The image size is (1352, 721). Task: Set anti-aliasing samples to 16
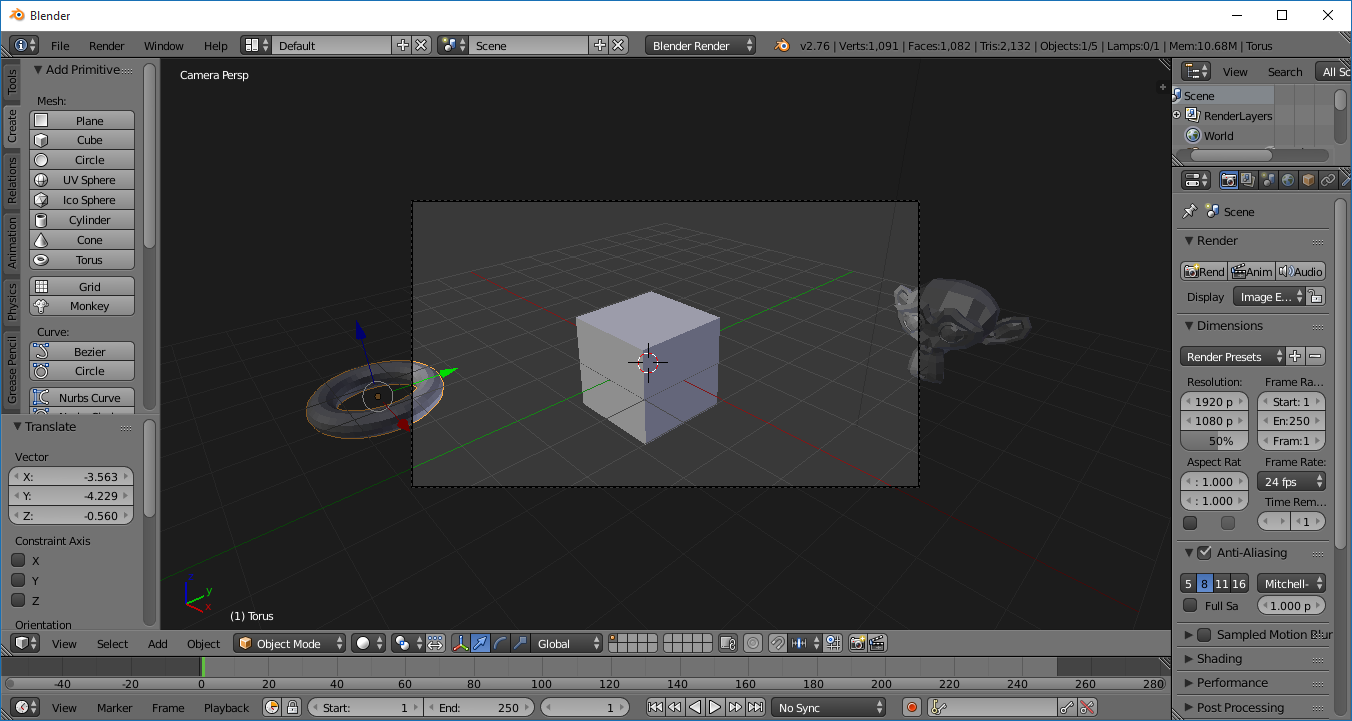click(x=1240, y=583)
